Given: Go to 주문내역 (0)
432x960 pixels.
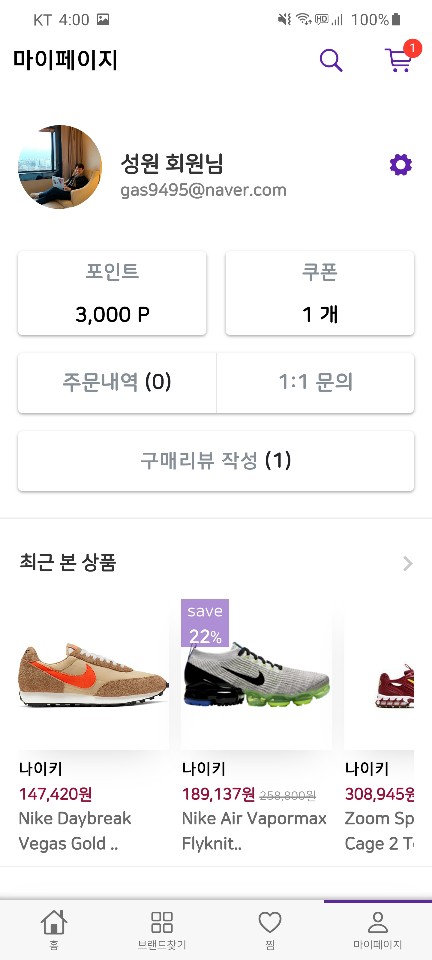Looking at the screenshot, I should pyautogui.click(x=117, y=383).
